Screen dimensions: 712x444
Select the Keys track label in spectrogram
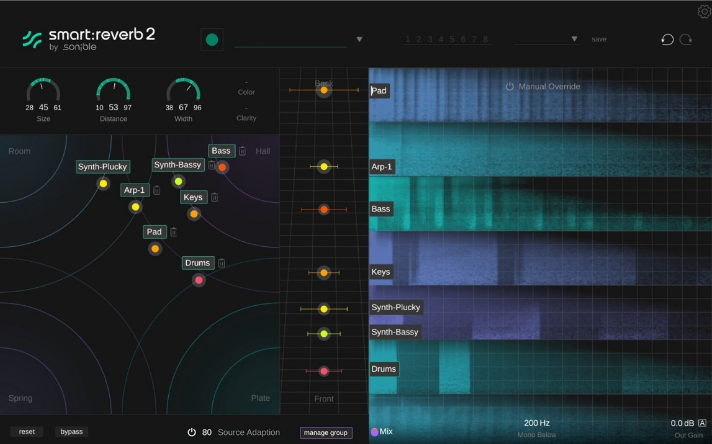(x=381, y=272)
